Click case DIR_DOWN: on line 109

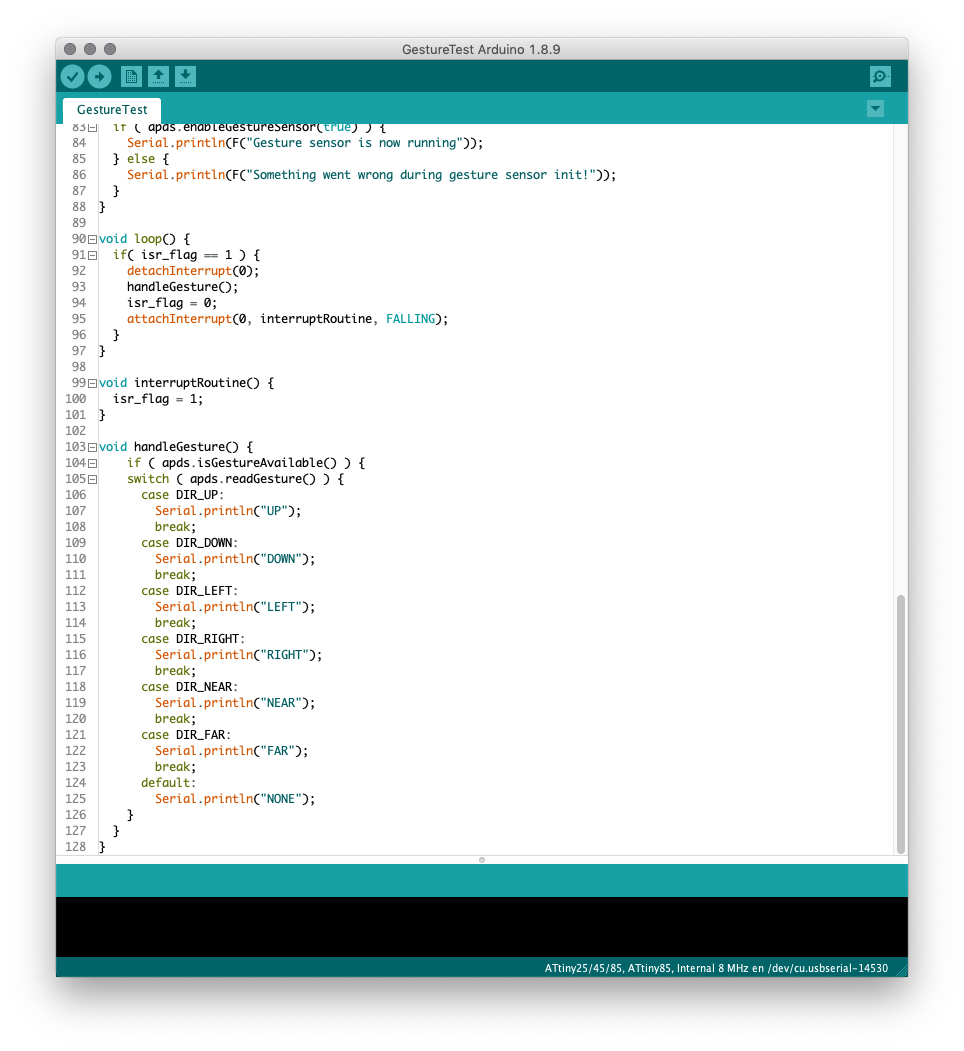189,543
